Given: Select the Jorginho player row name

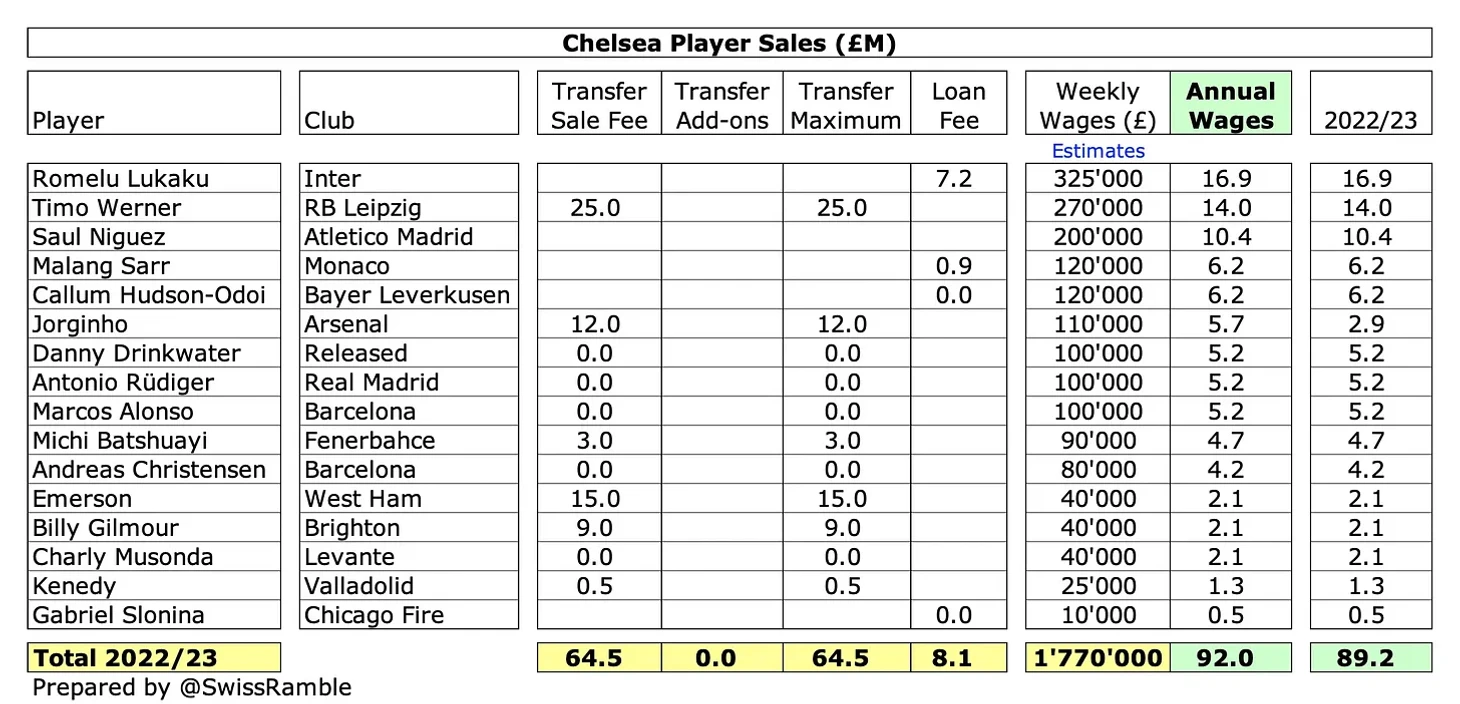Looking at the screenshot, I should [x=154, y=324].
